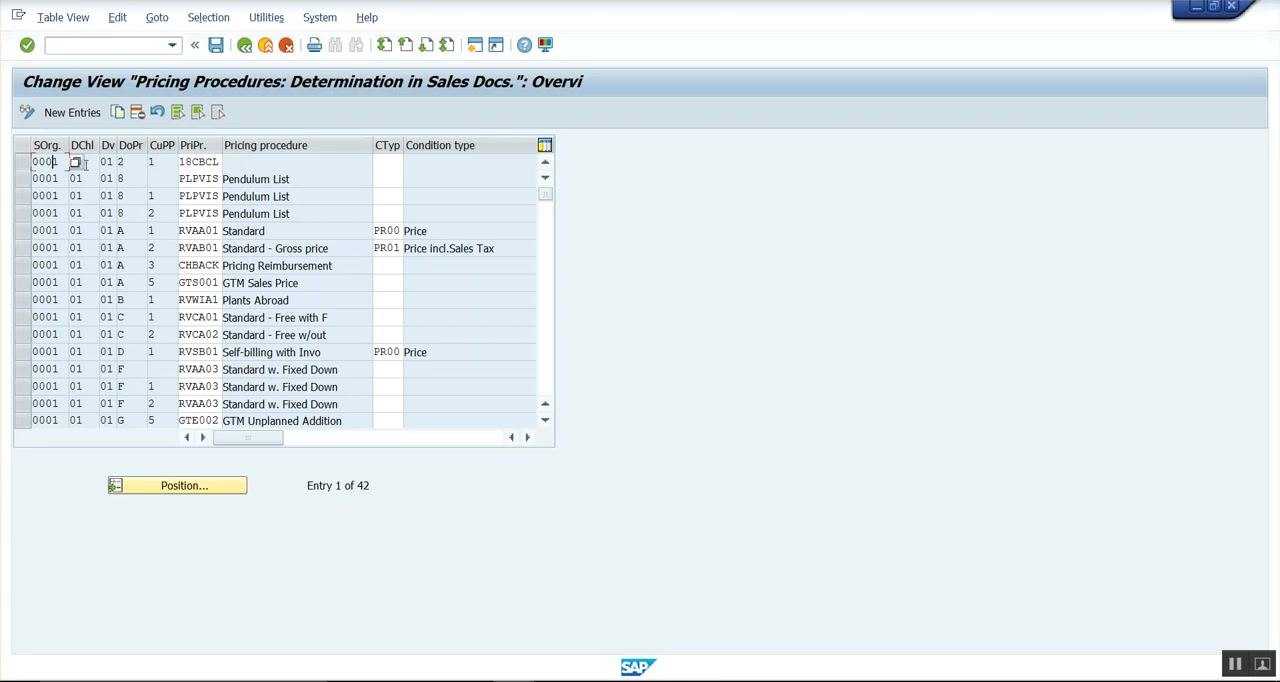Click the Condition type column header
This screenshot has width=1280, height=682.
(470, 145)
